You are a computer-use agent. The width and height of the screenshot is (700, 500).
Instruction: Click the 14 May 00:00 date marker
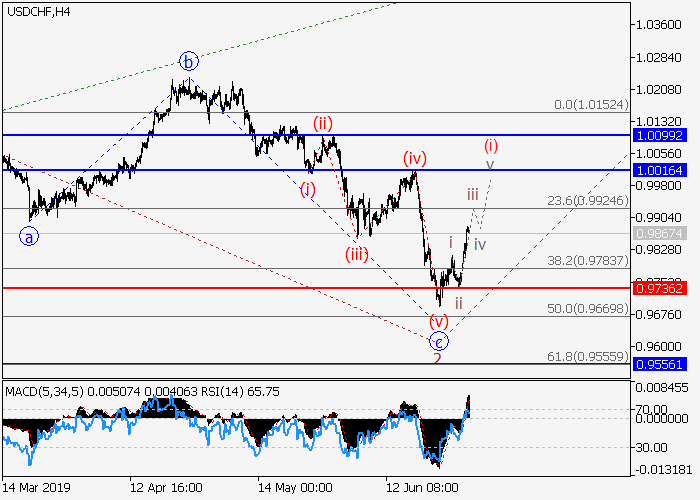pos(294,488)
